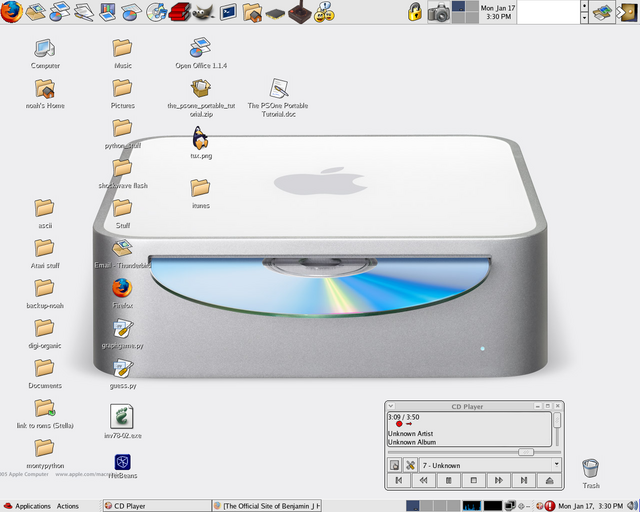
Task: Open the red books panel launcher
Action: tap(179, 12)
